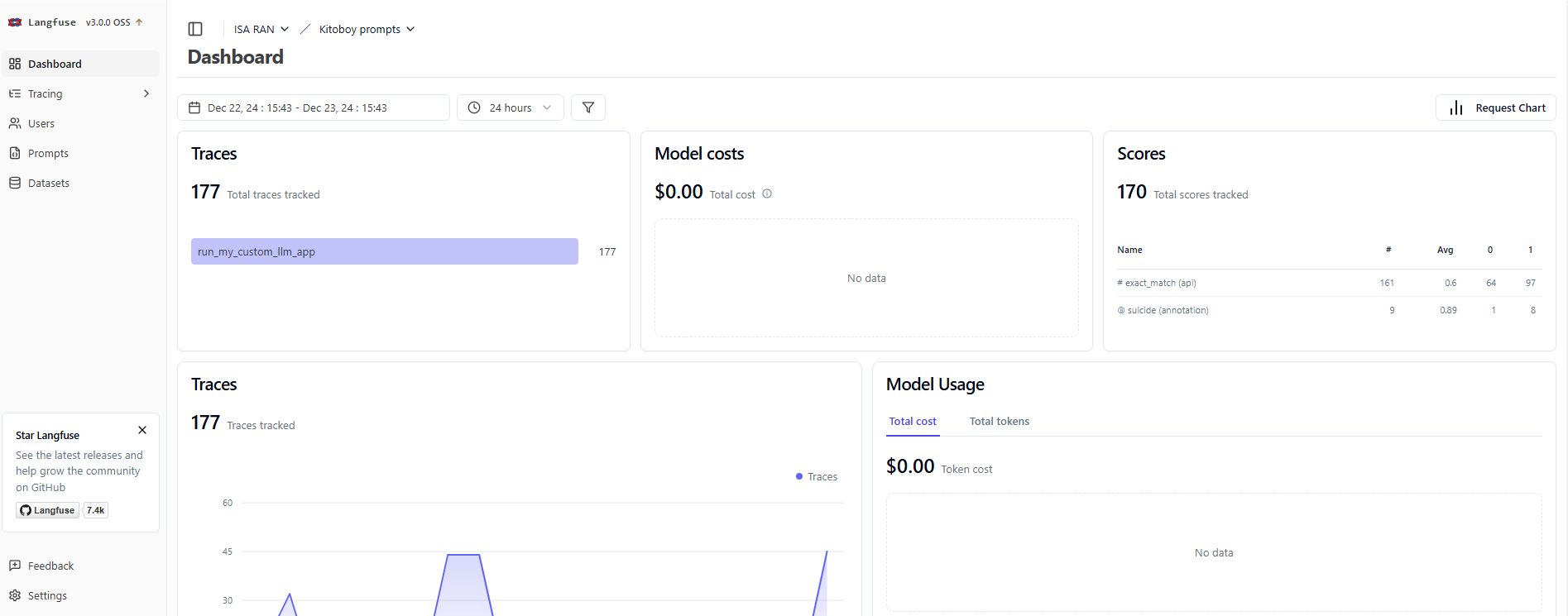Open the Langfuse GitHub star button
This screenshot has width=1568, height=616.
pos(48,510)
